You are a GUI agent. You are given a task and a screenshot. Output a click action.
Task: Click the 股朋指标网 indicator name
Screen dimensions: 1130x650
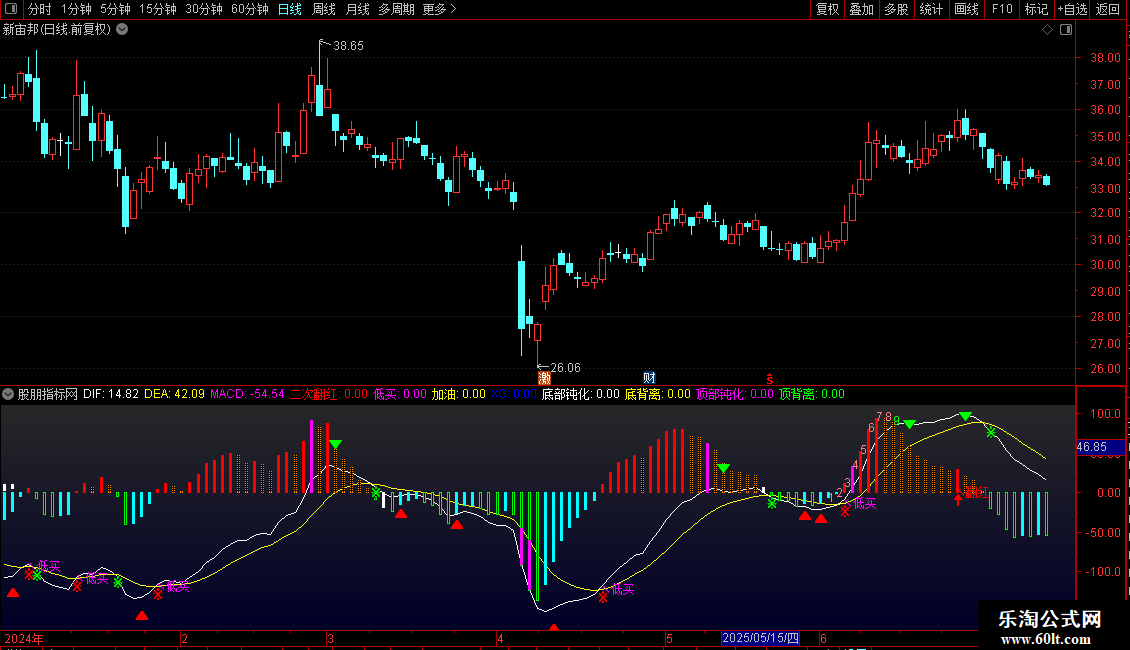click(48, 394)
